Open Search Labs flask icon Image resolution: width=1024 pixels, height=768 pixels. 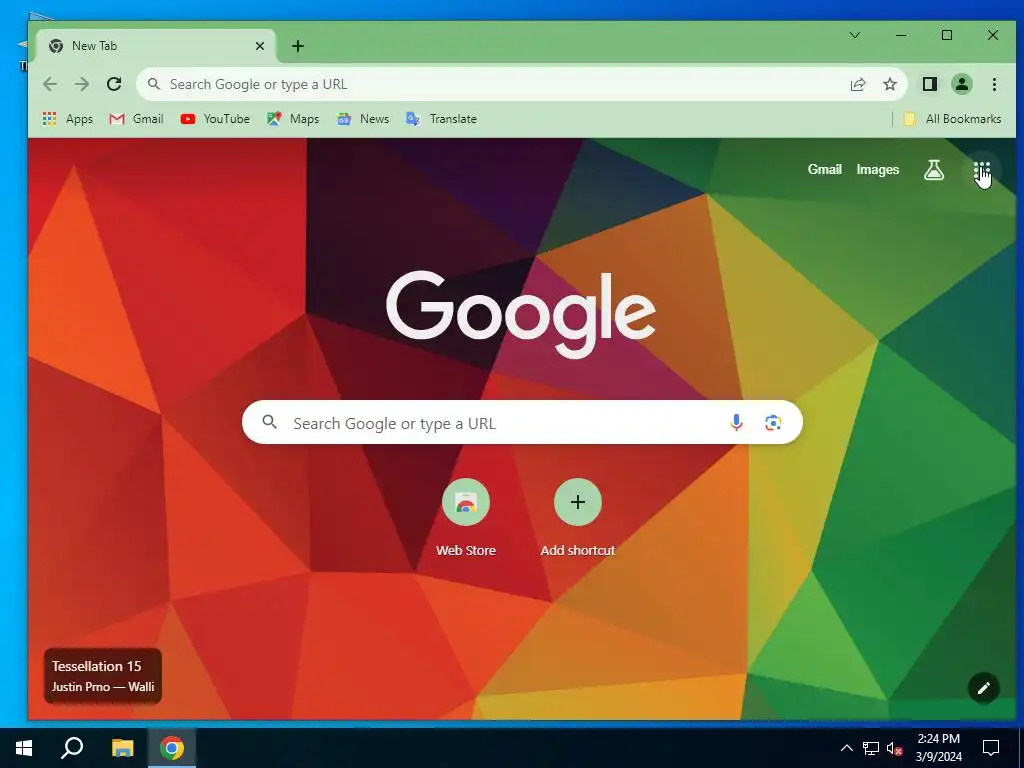(934, 170)
